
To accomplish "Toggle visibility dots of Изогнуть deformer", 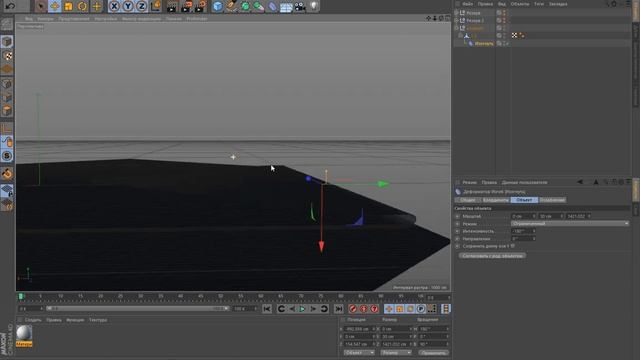I will tap(504, 43).
